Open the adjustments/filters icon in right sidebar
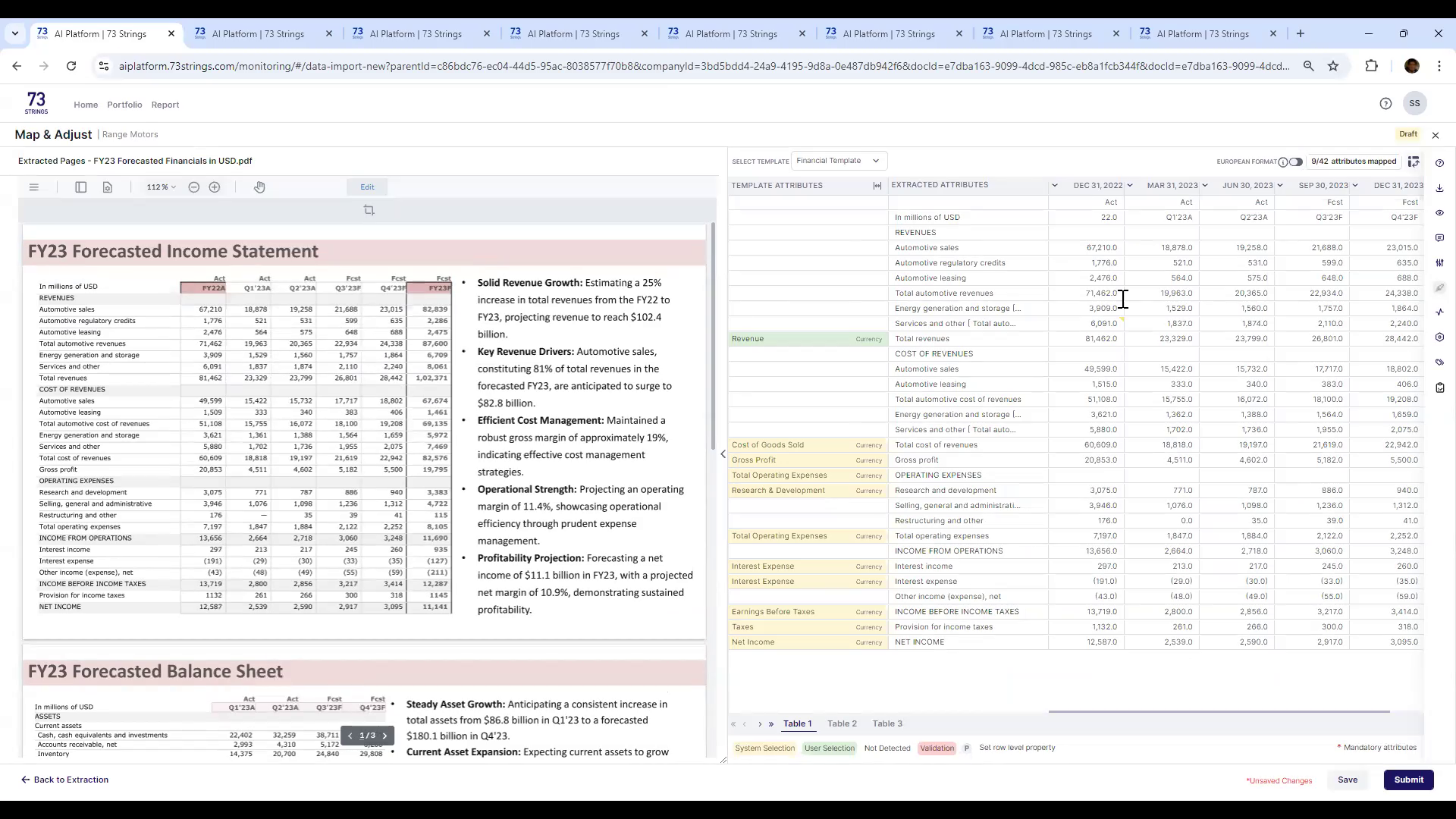This screenshot has width=1456, height=819. [x=1439, y=262]
